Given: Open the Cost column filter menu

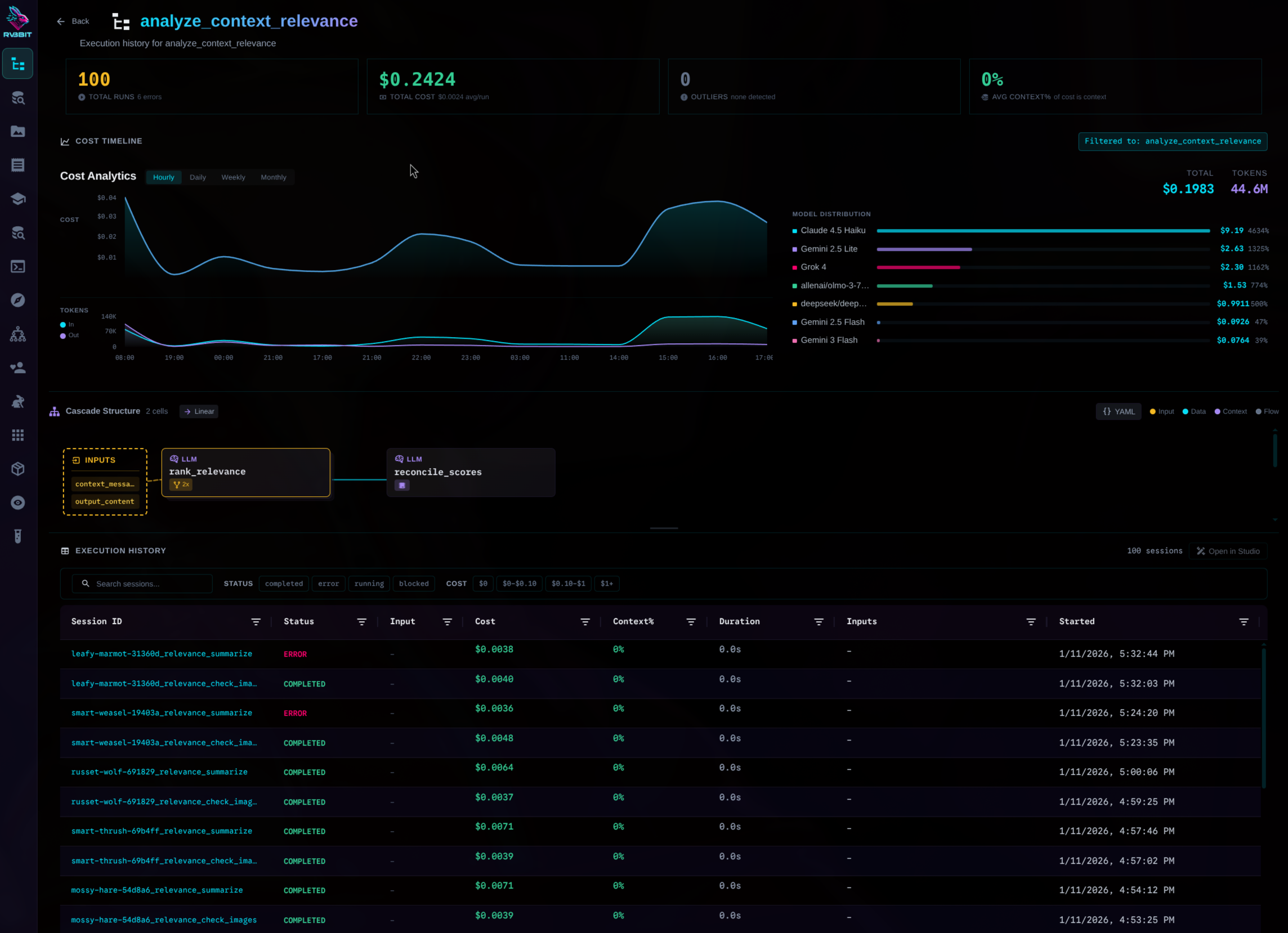Looking at the screenshot, I should [585, 622].
